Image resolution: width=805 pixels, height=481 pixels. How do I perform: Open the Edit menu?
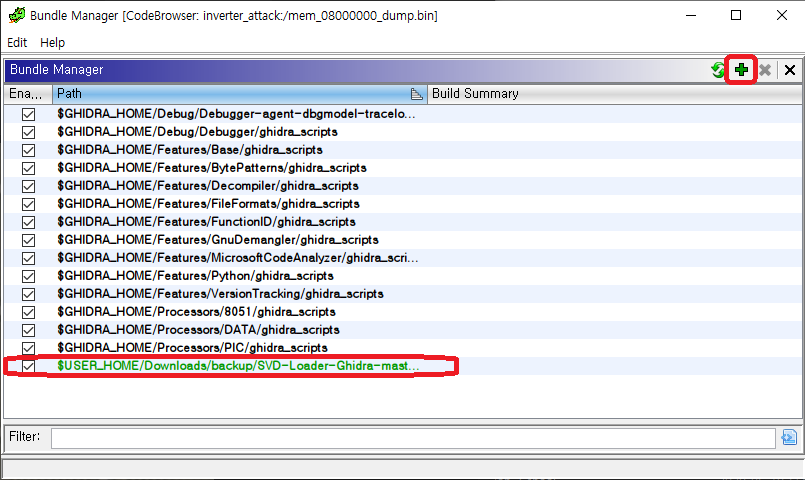[17, 43]
